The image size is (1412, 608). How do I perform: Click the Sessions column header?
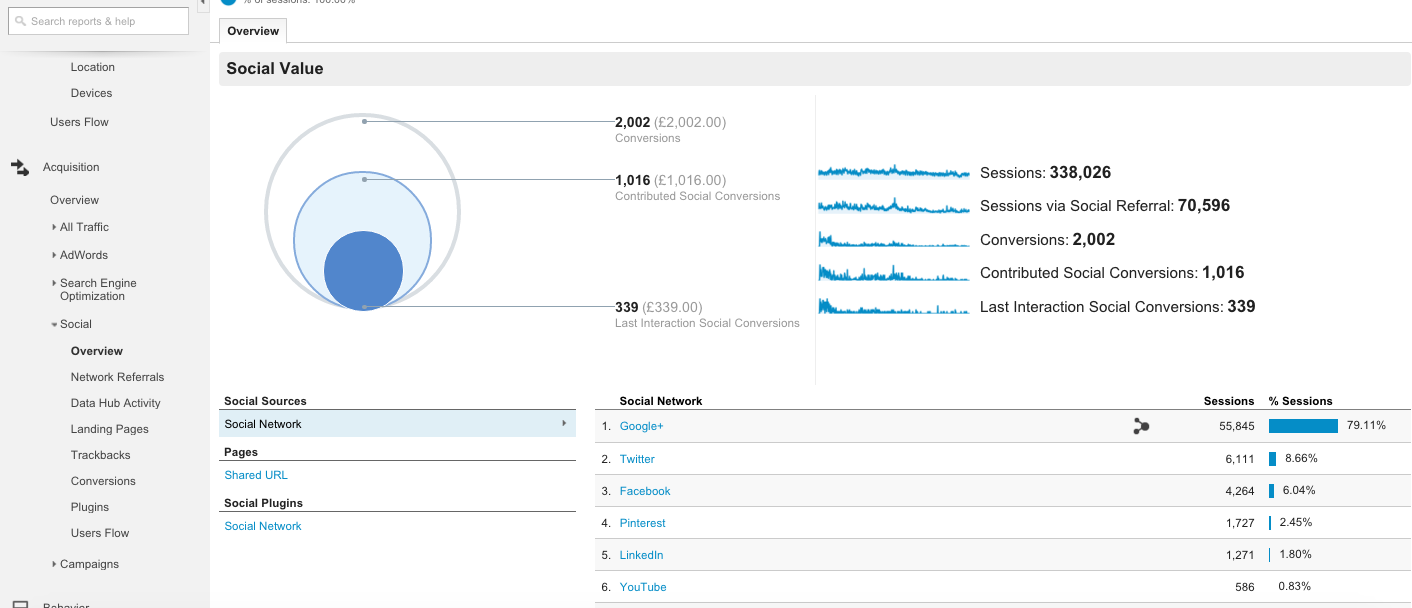(x=1229, y=401)
